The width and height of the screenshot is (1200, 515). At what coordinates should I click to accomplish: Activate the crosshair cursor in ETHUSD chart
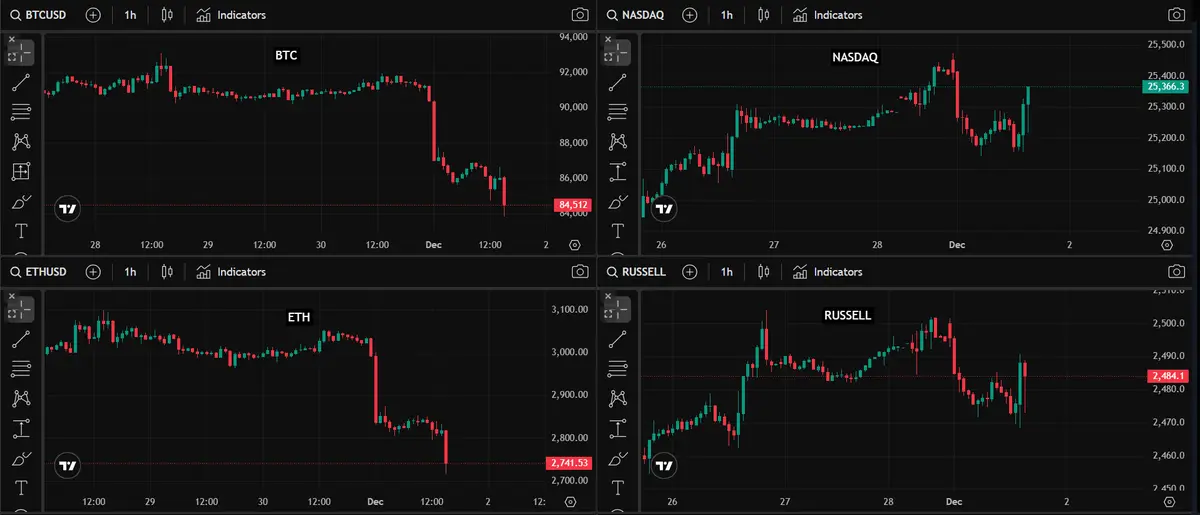22,311
